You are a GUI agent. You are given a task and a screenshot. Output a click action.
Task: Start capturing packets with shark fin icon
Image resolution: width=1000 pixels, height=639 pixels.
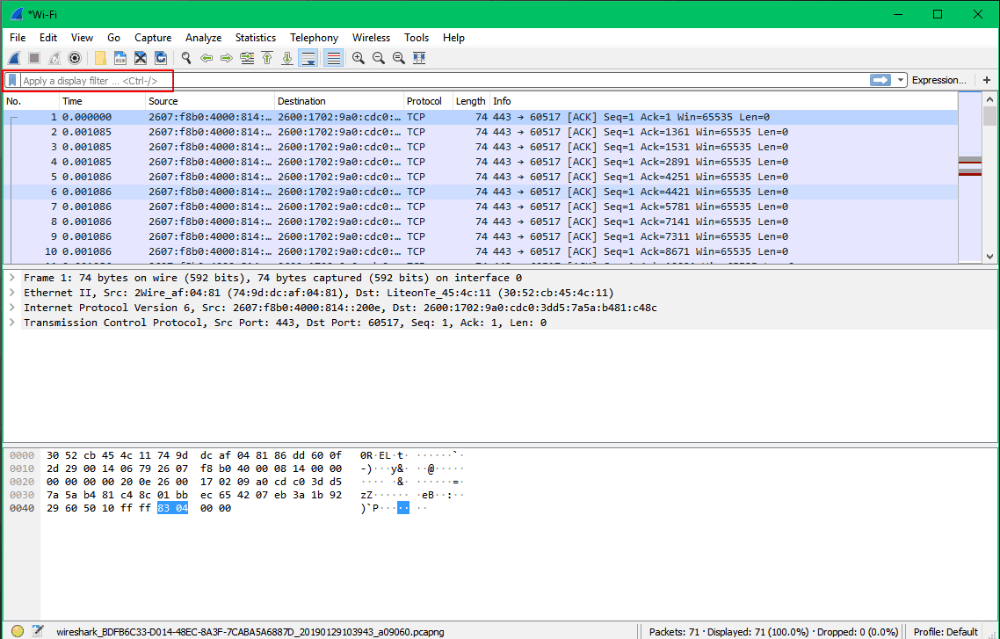(x=14, y=58)
